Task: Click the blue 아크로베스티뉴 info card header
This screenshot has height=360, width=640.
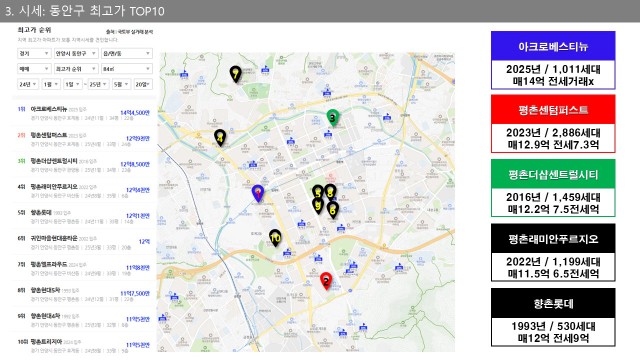Action: click(553, 46)
